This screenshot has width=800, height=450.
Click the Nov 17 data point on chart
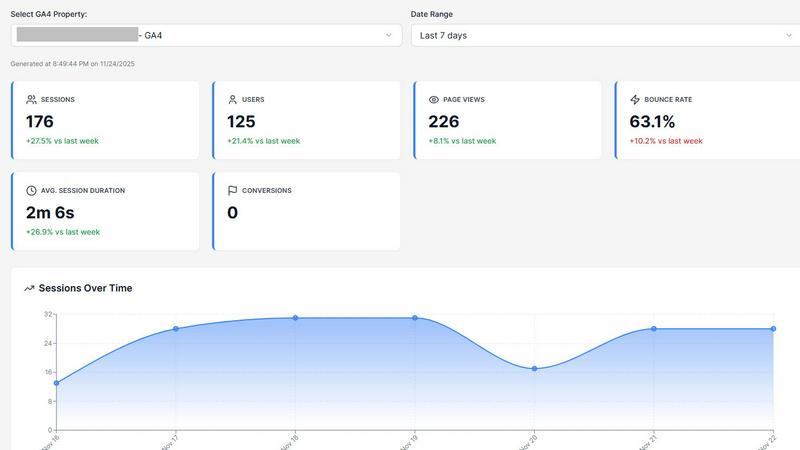pos(176,329)
